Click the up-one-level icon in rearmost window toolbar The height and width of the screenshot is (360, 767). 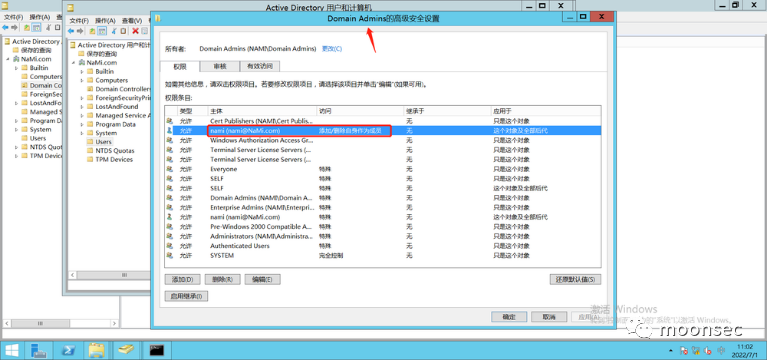[x=26, y=27]
